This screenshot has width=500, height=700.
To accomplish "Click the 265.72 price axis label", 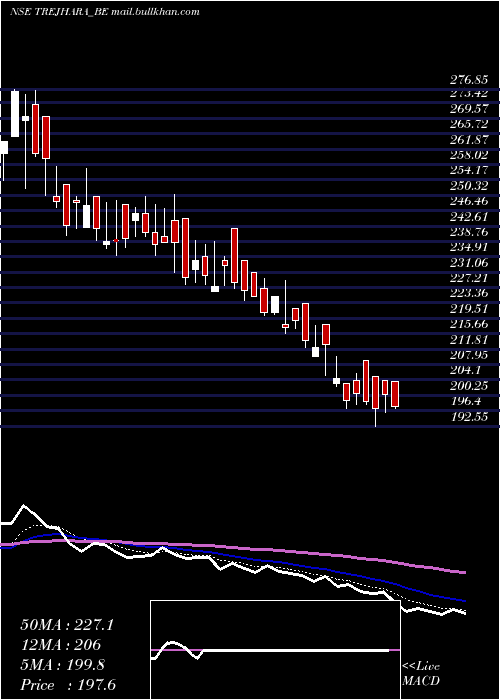I will [469, 124].
